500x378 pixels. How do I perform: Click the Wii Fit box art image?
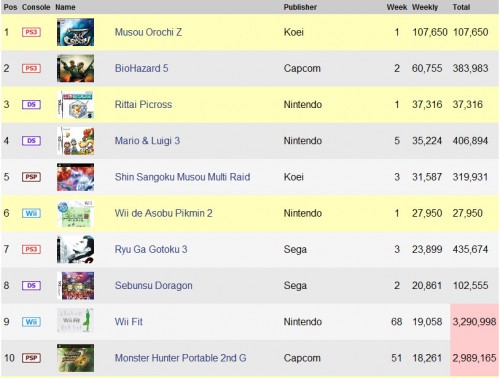tap(75, 321)
